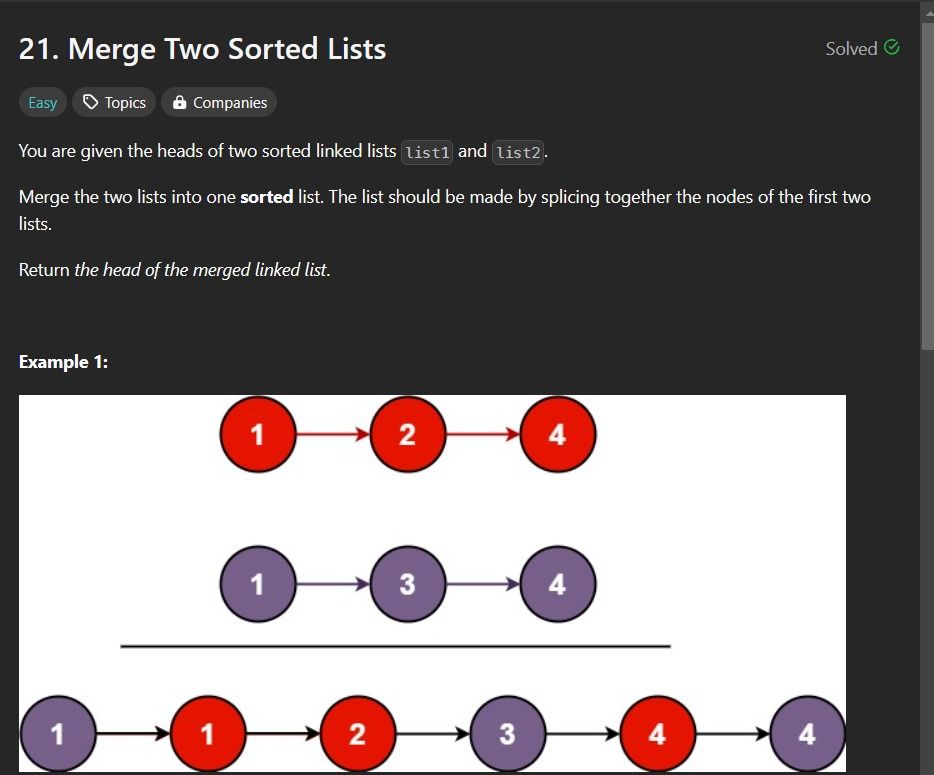
Task: Click the example linked list diagram image
Action: pyautogui.click(x=432, y=583)
